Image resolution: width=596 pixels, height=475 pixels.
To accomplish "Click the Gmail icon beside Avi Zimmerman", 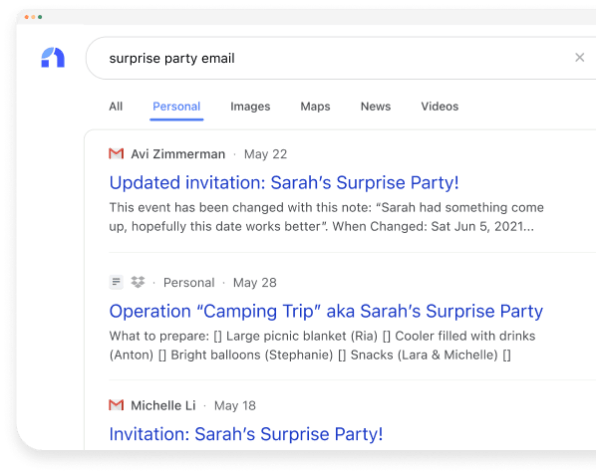I will [x=116, y=154].
